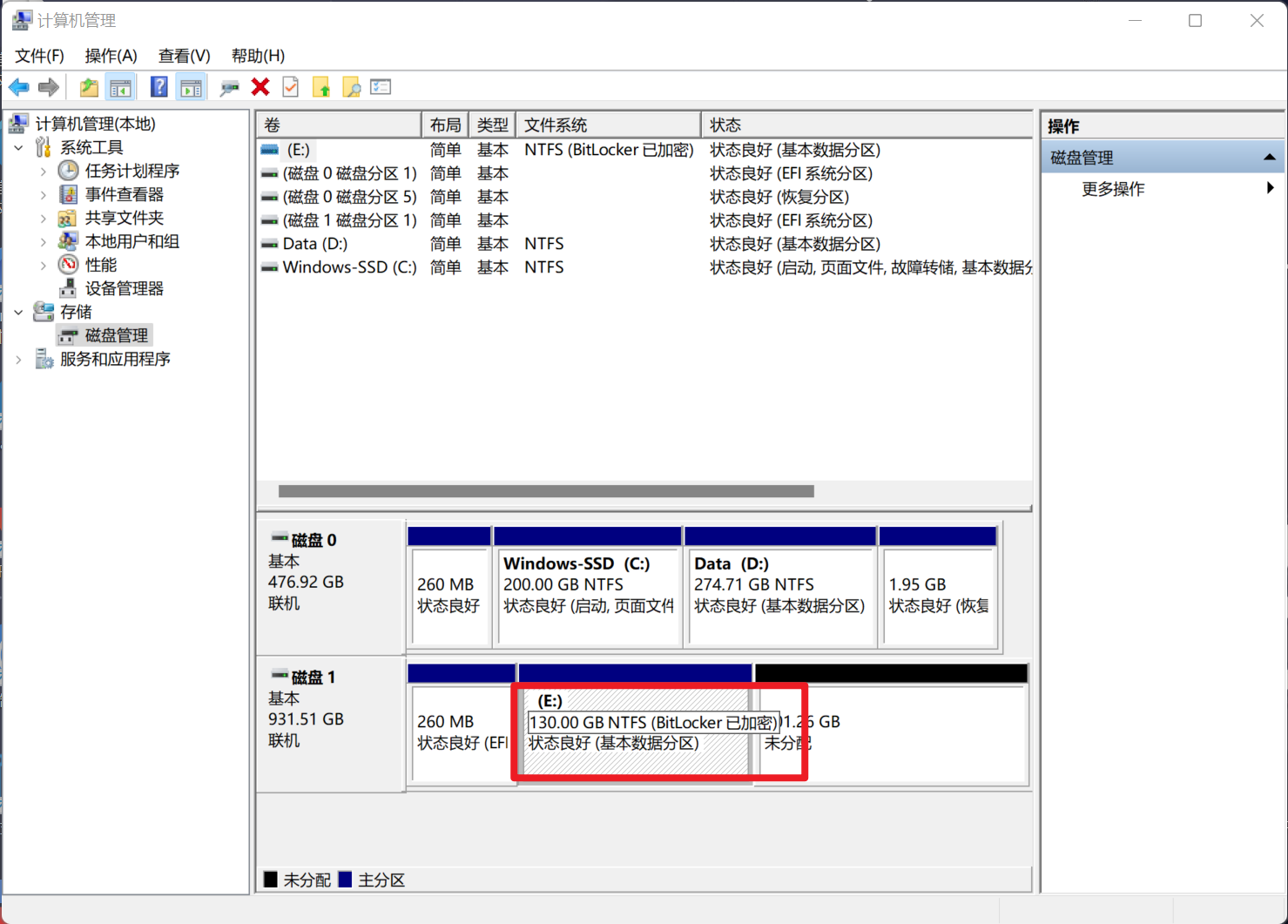Click the Computer Management app icon in title bar

click(22, 20)
